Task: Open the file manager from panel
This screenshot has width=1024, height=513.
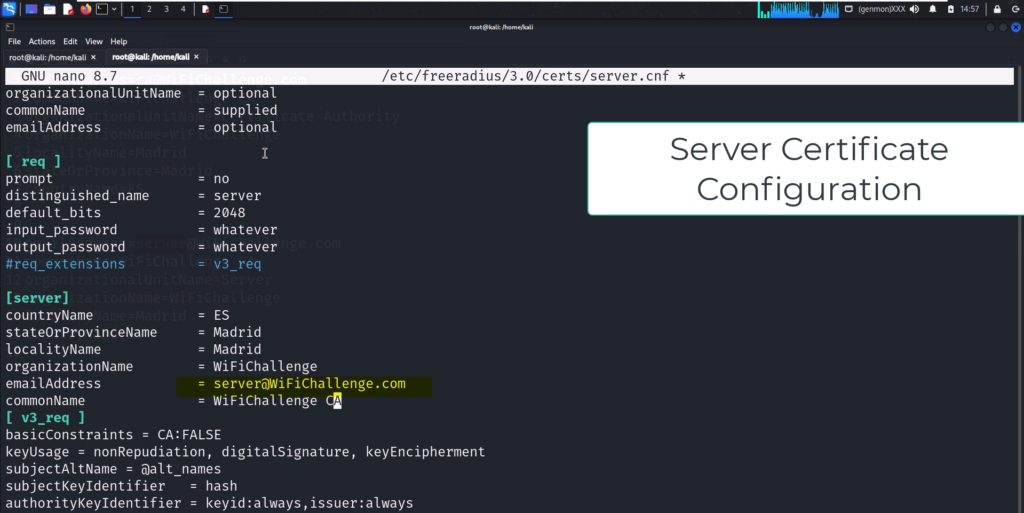Action: click(x=49, y=9)
